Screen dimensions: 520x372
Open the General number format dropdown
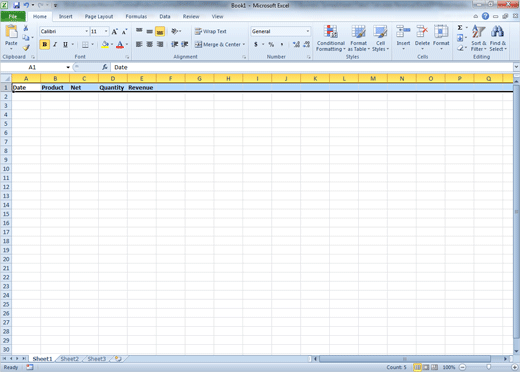(307, 31)
